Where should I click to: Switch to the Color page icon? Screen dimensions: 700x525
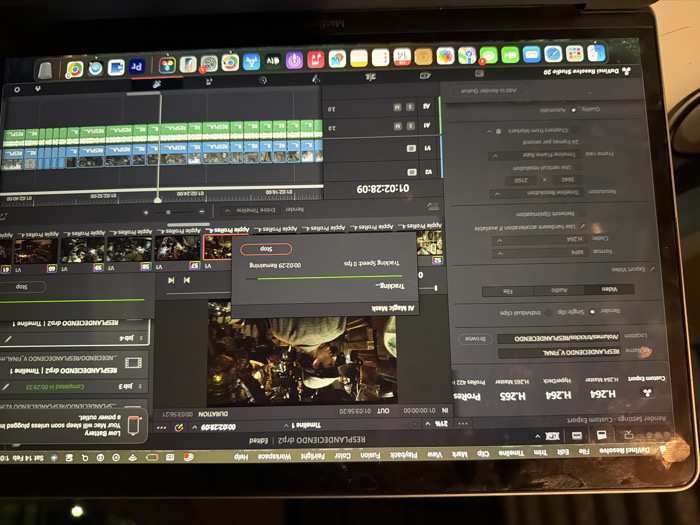coord(263,80)
